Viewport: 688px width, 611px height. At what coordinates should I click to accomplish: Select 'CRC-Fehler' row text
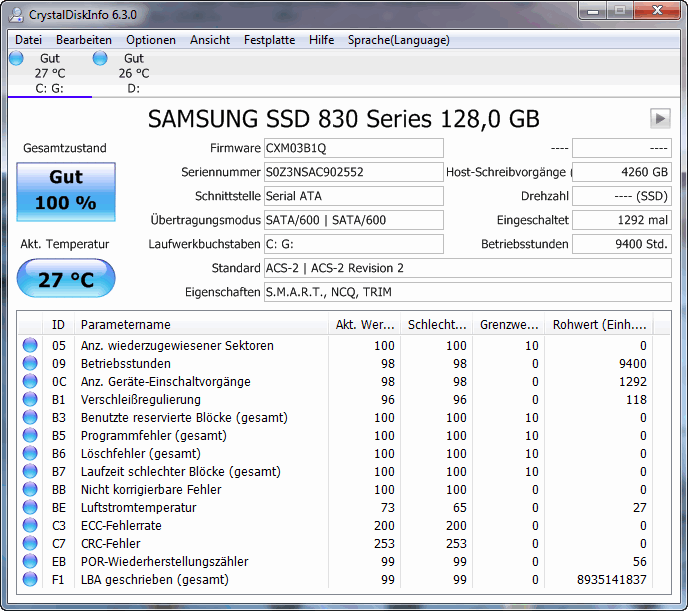point(111,543)
